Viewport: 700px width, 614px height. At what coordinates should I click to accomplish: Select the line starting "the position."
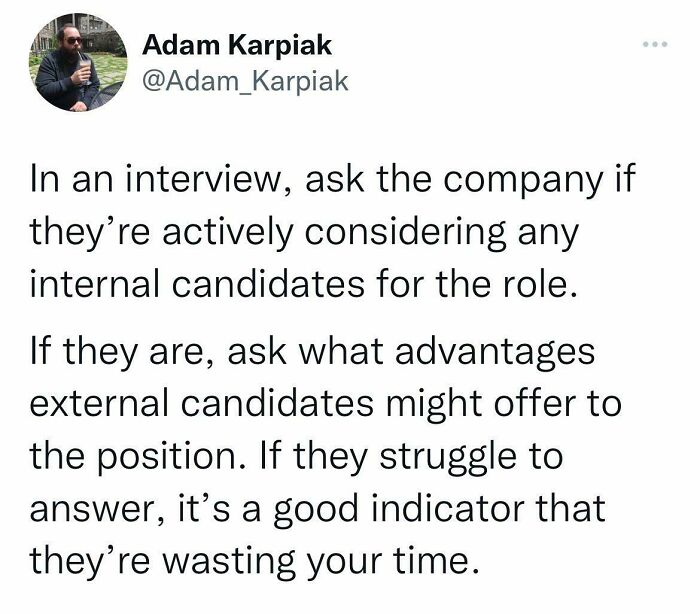tap(298, 457)
